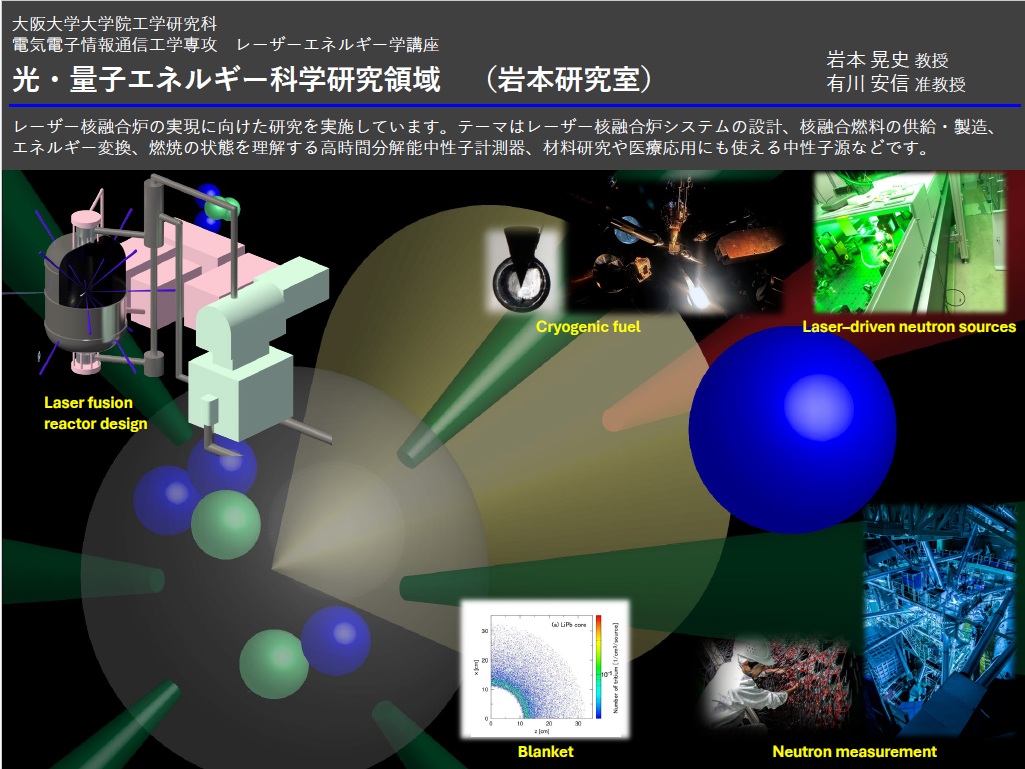1025x769 pixels.
Task: Click associate professor name 有川 安信 准教授
Action: [x=895, y=84]
